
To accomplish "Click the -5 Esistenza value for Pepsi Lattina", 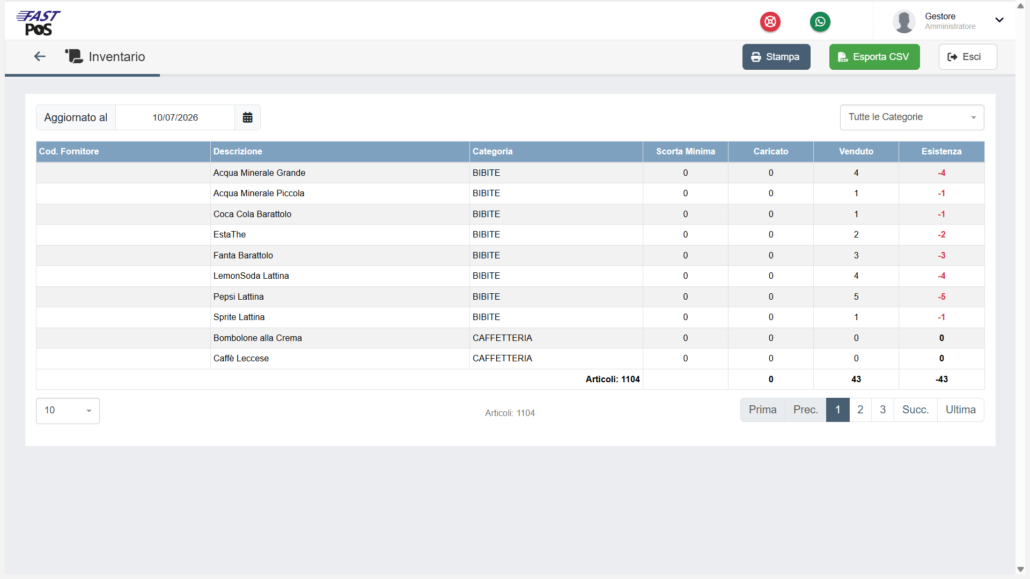I will click(941, 297).
